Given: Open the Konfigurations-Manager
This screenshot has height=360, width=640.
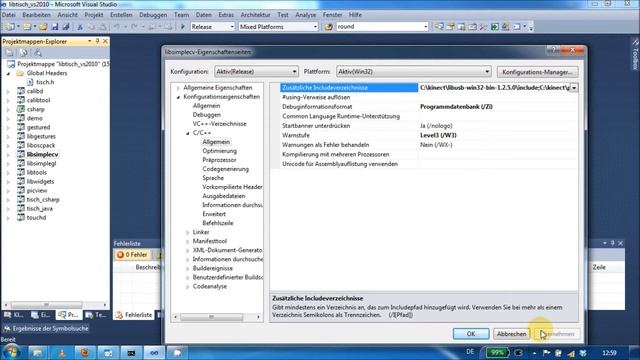Looking at the screenshot, I should click(x=537, y=72).
